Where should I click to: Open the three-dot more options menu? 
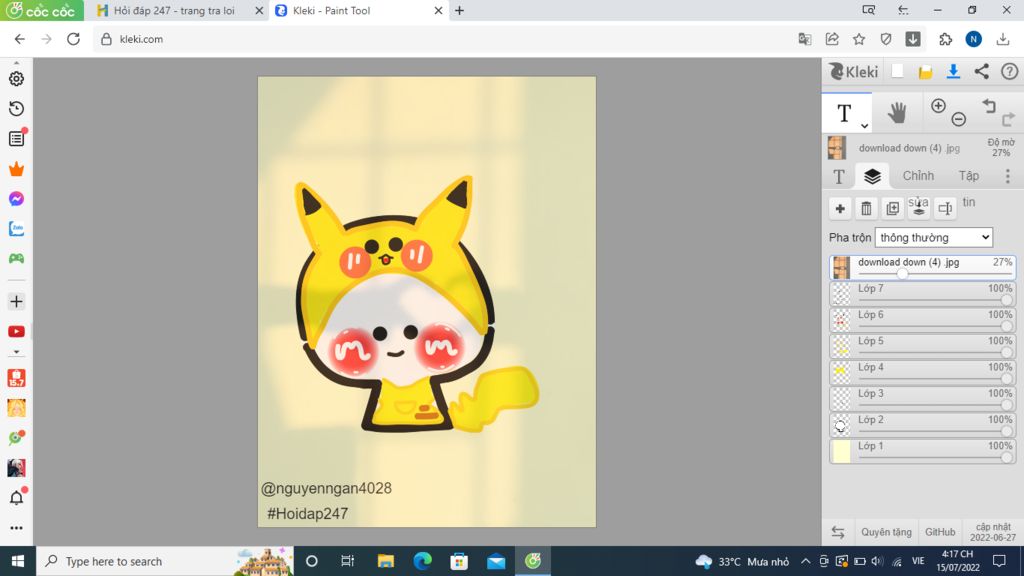click(x=1008, y=176)
